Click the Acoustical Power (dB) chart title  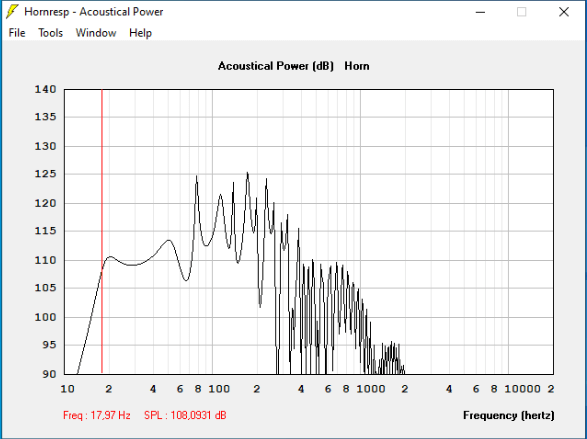(276, 66)
